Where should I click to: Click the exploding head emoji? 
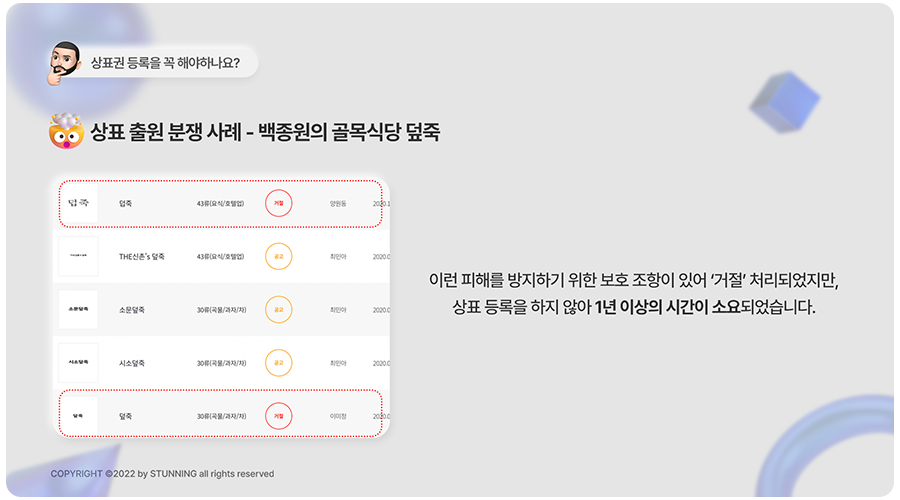[66, 131]
